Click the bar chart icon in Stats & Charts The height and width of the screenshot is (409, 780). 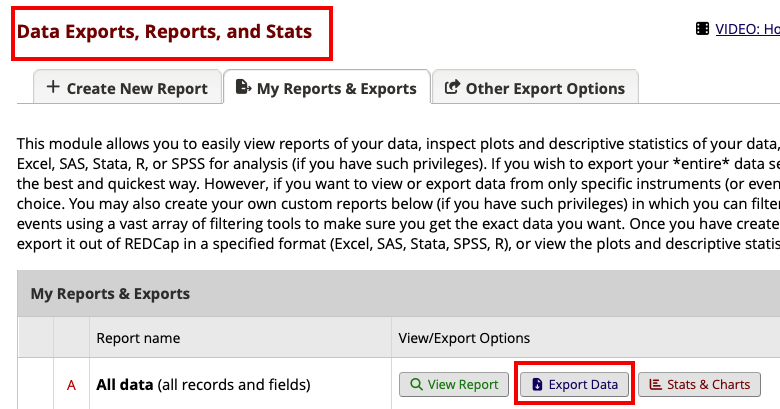click(656, 384)
